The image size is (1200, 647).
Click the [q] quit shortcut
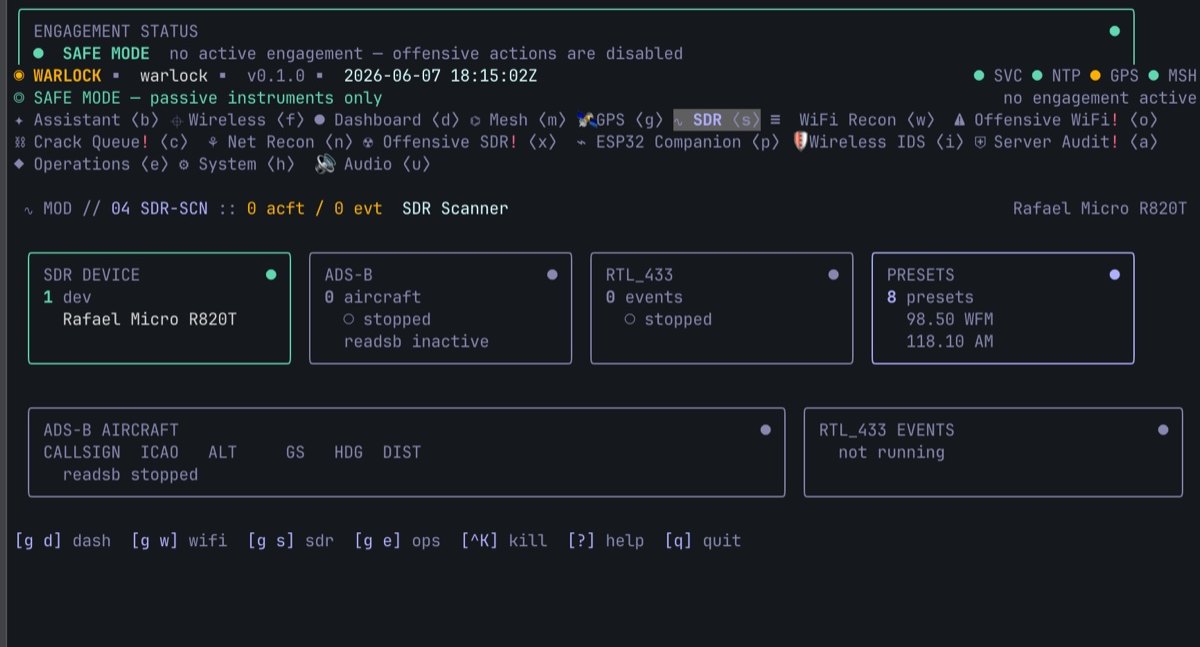[x=703, y=540]
